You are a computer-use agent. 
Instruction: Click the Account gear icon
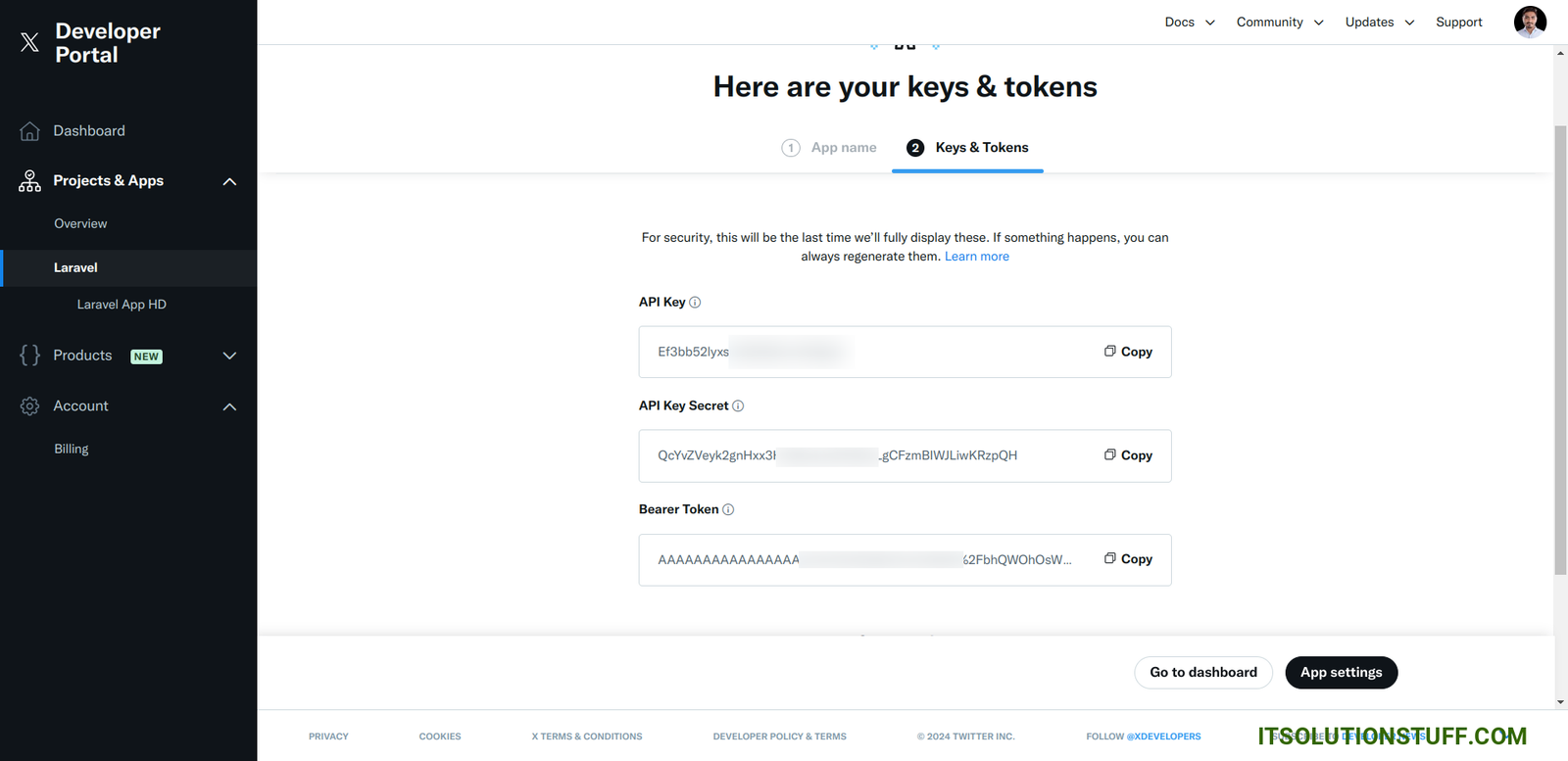[x=30, y=406]
